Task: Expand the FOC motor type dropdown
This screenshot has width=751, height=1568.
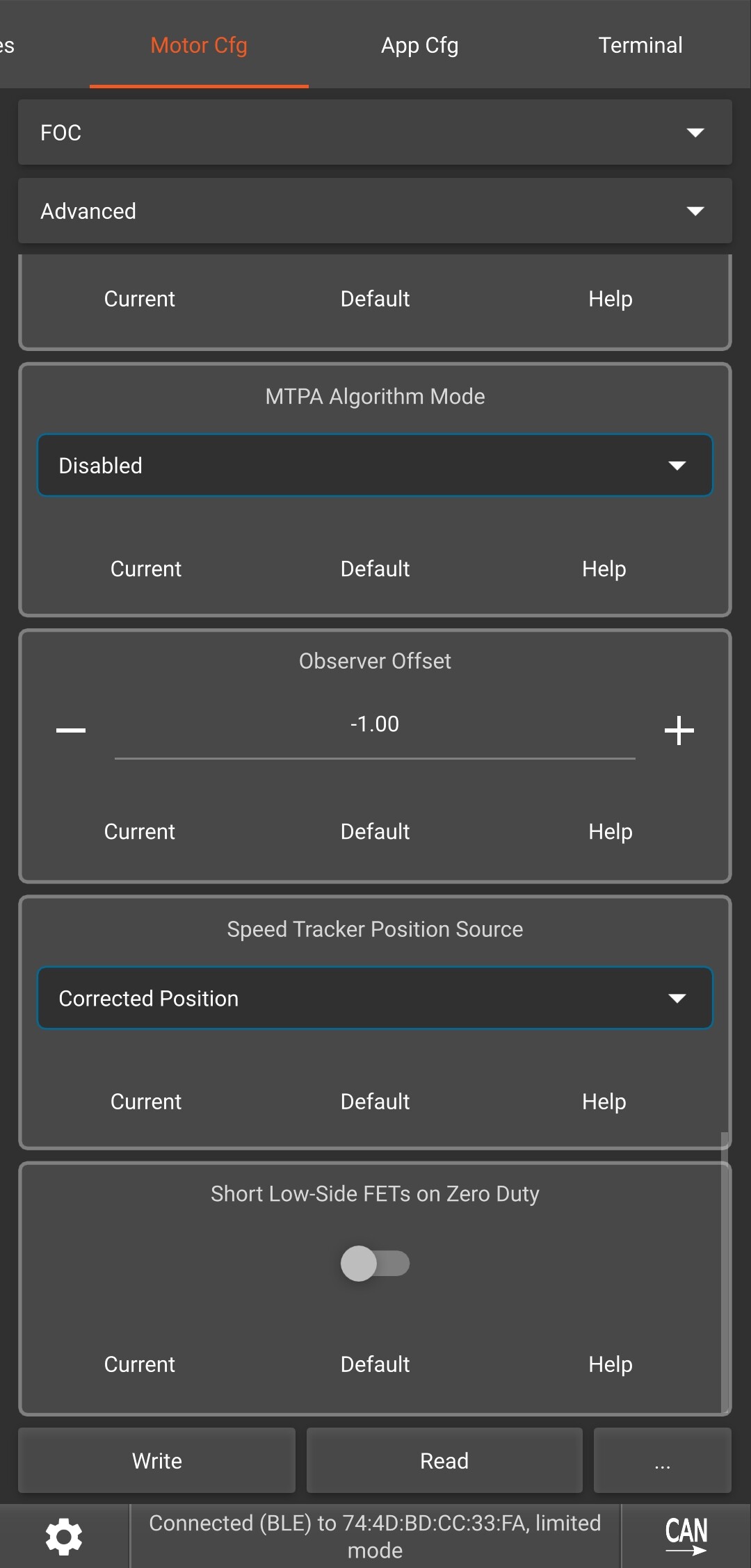Action: click(375, 132)
